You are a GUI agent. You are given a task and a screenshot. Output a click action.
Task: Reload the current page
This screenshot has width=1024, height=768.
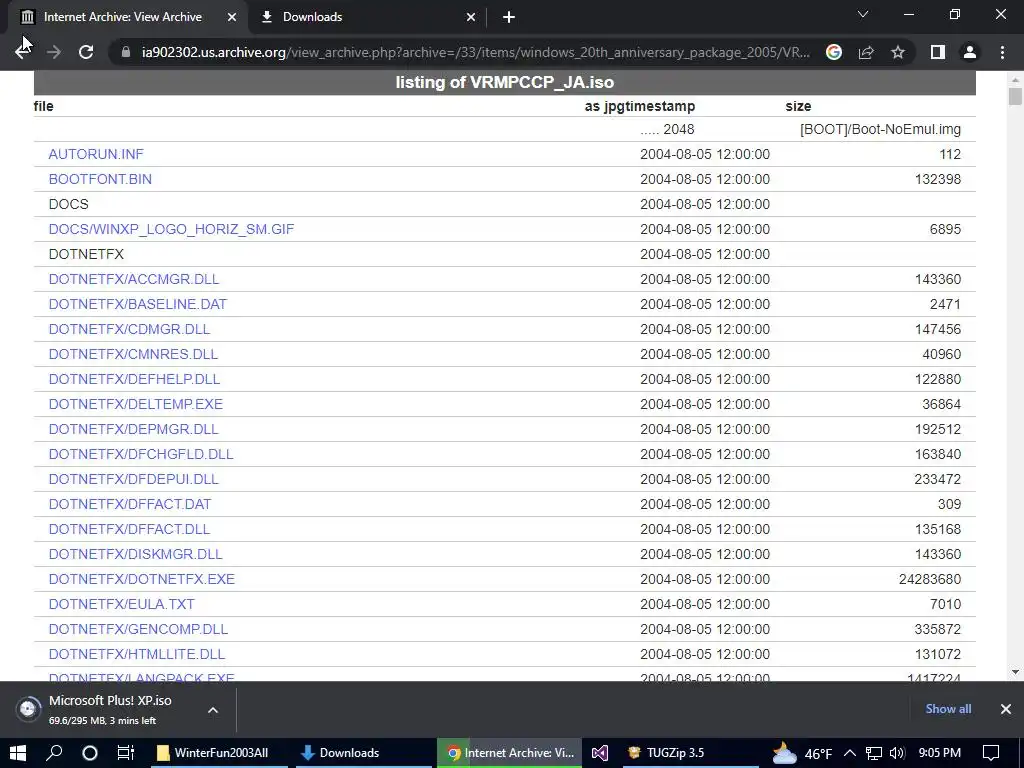pyautogui.click(x=86, y=52)
